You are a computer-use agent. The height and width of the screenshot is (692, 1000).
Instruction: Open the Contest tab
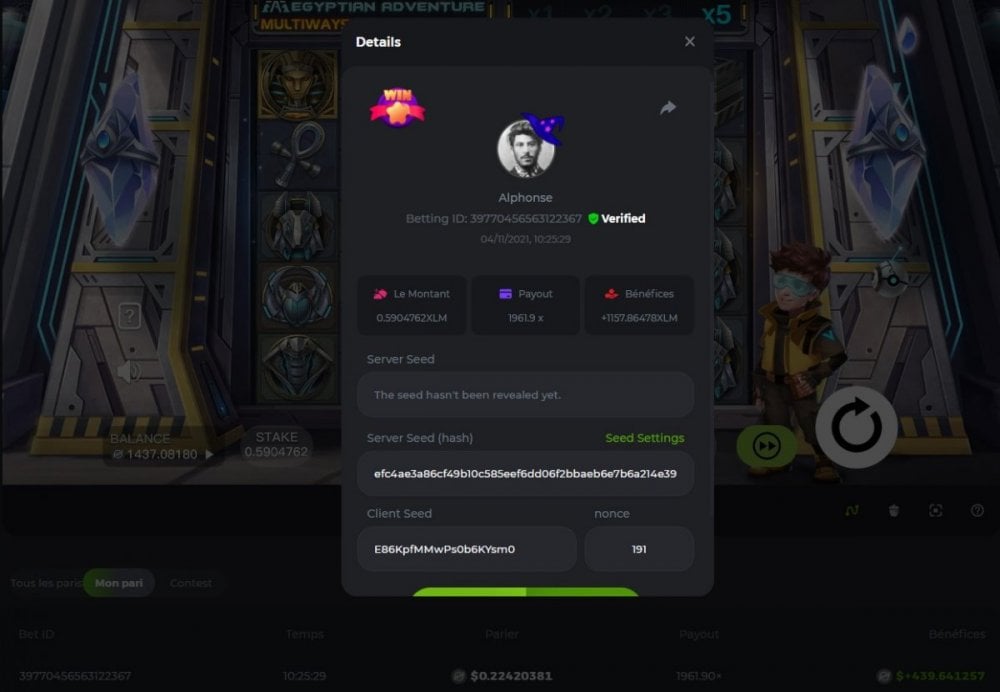tap(191, 583)
